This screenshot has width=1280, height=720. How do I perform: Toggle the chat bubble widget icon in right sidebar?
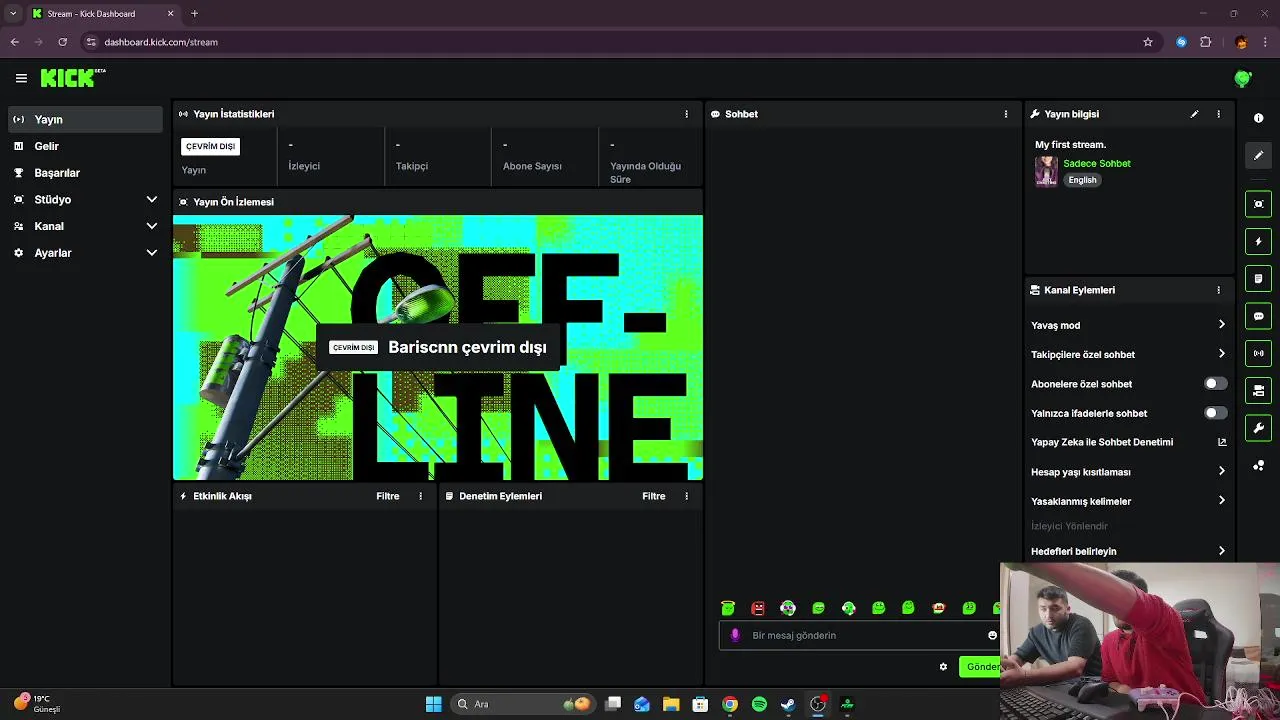(1258, 316)
